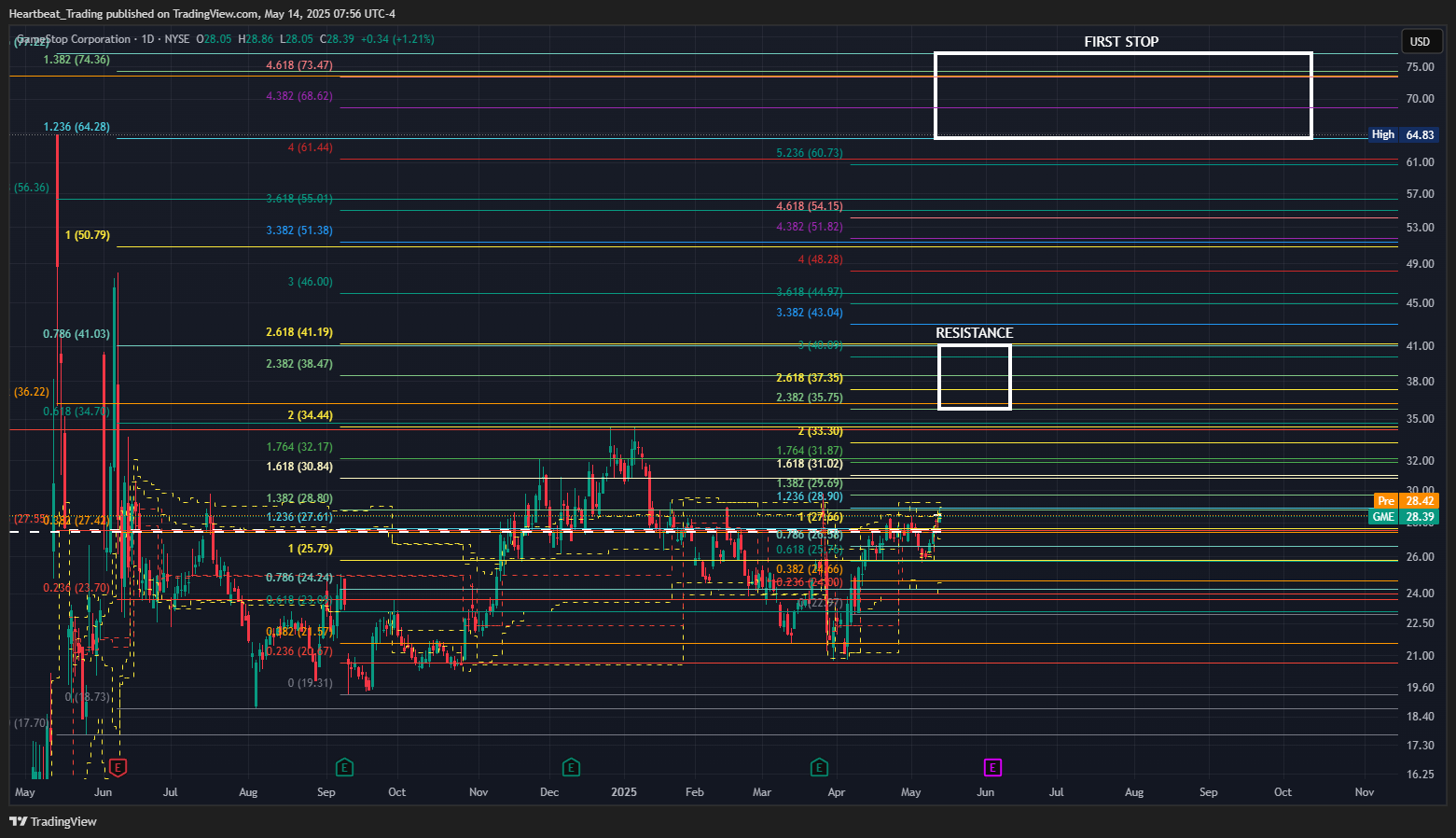This screenshot has height=838, width=1456.
Task: Click the 5.236 (60.73) Fibonacci label
Action: [810, 153]
